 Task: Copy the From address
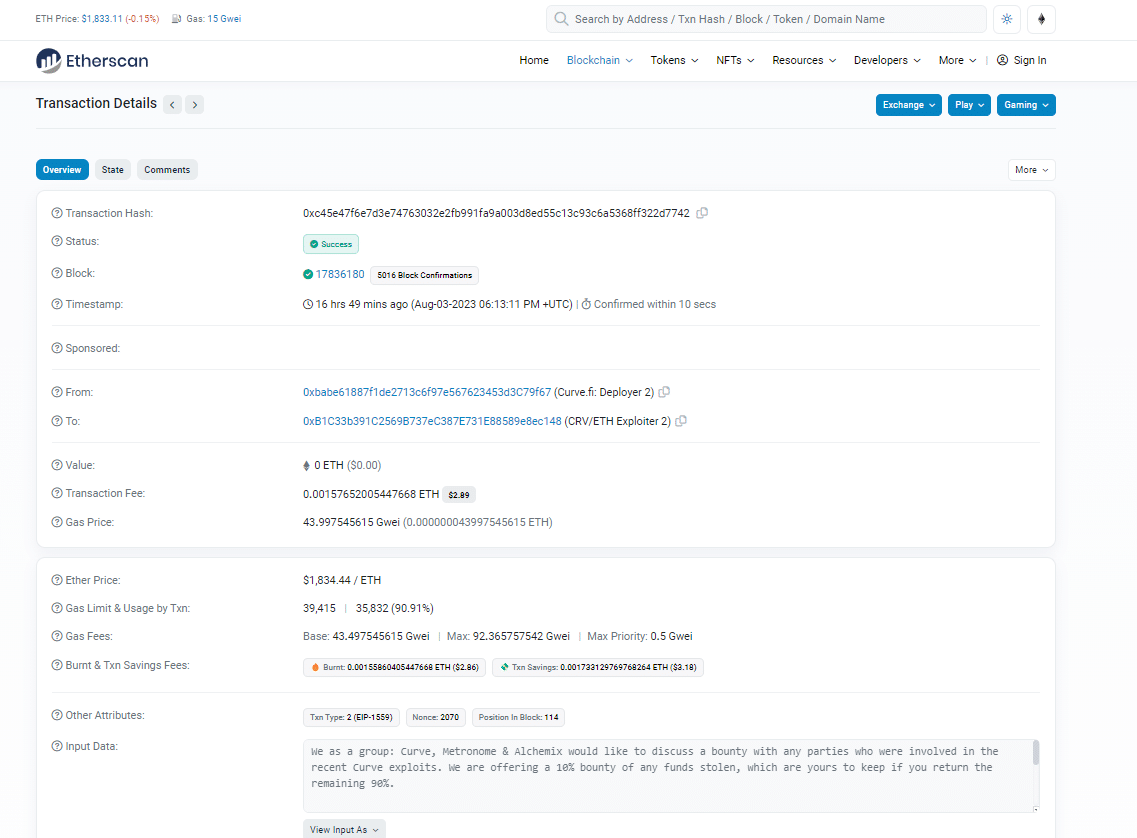coord(664,392)
